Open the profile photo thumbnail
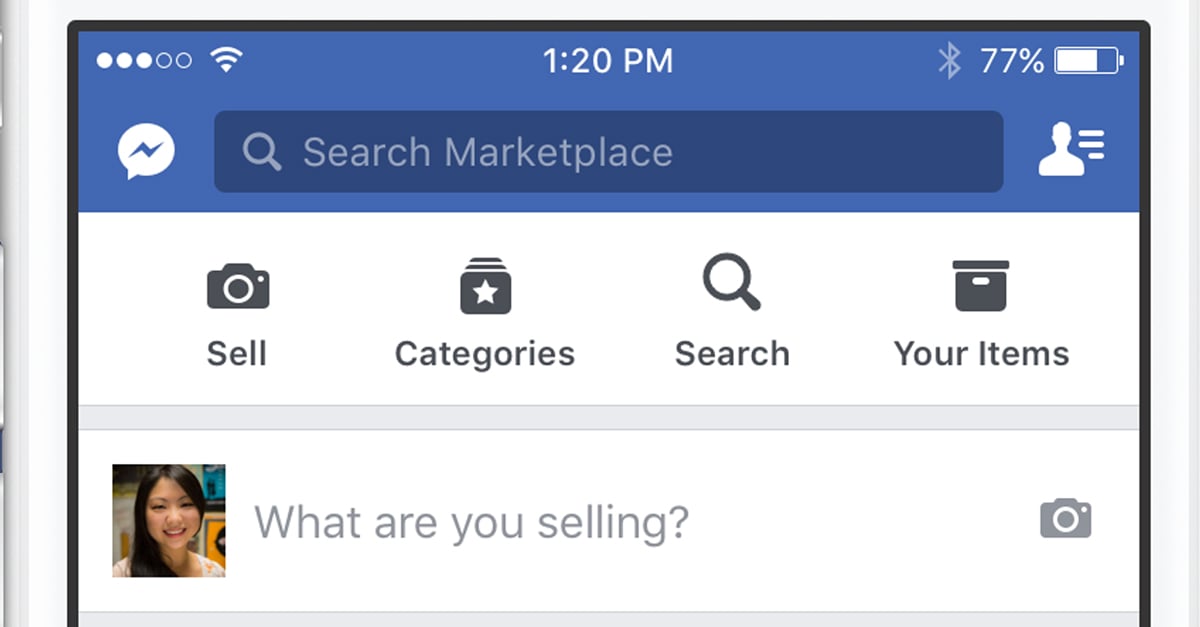This screenshot has height=627, width=1200. coord(168,520)
